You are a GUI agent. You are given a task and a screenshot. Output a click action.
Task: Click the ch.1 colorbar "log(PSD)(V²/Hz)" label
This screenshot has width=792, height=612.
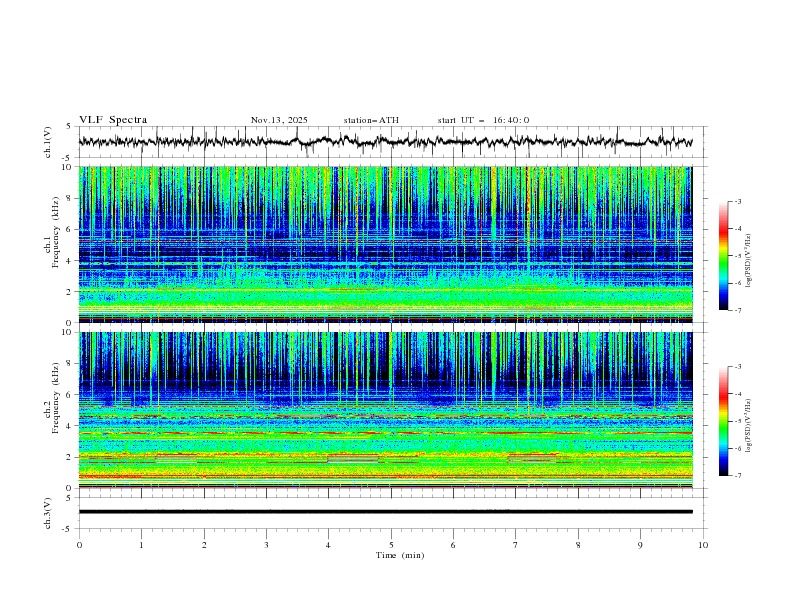pyautogui.click(x=749, y=261)
